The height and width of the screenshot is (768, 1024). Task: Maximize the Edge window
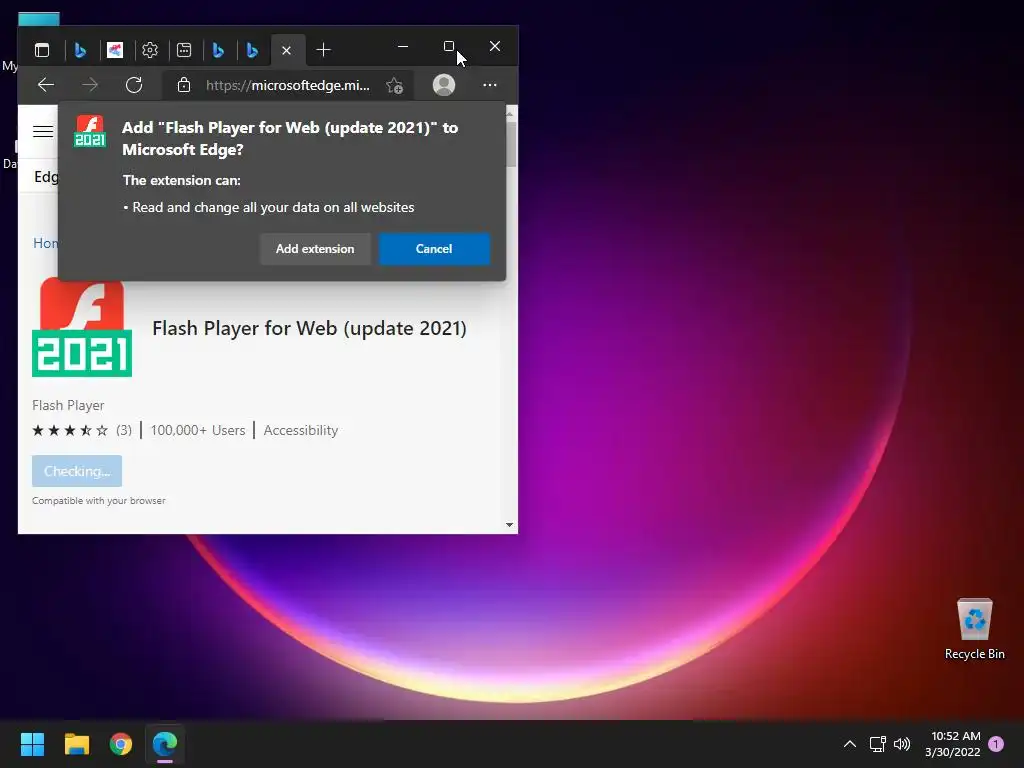(x=449, y=46)
